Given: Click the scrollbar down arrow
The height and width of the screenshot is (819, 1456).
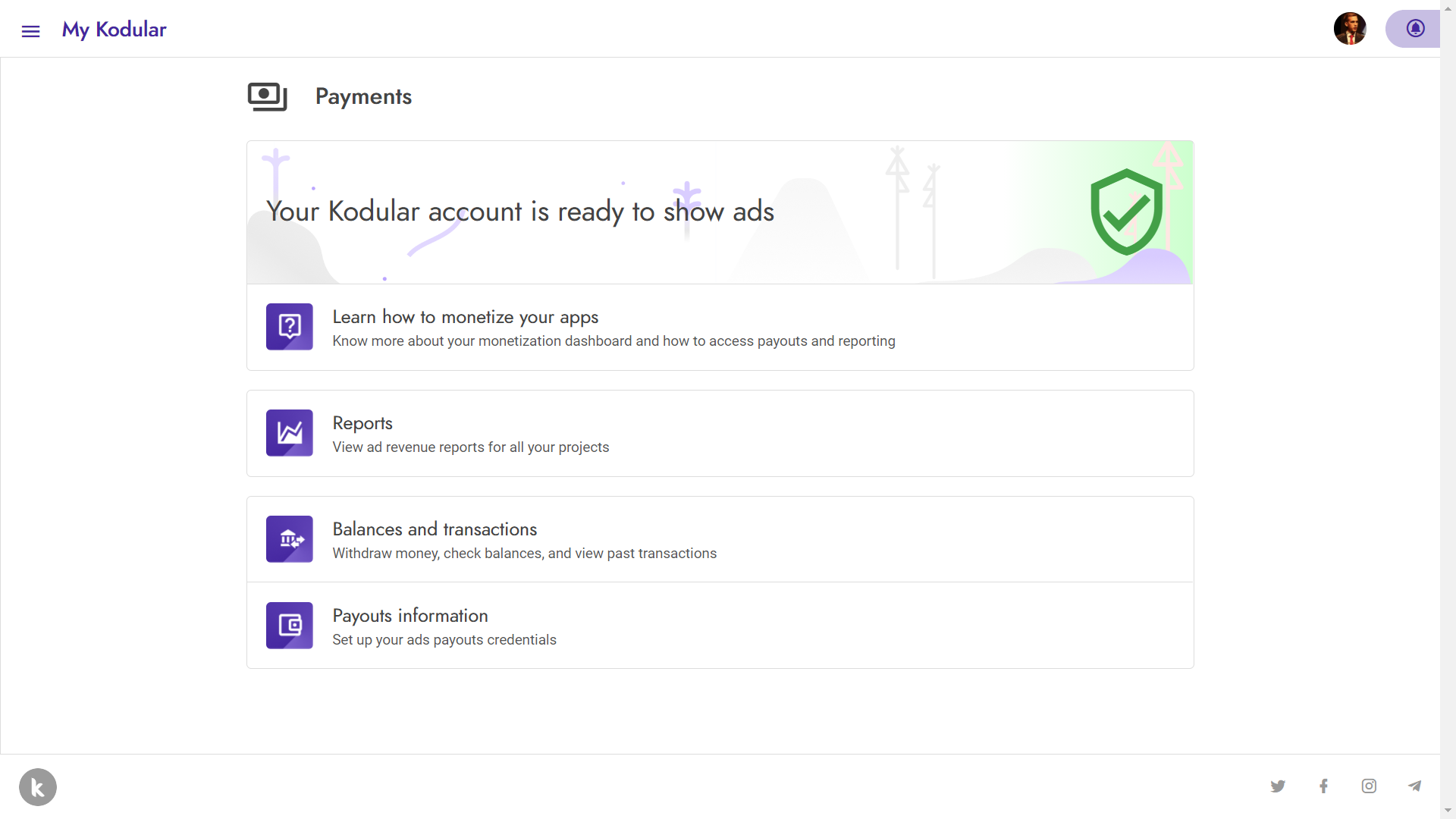Looking at the screenshot, I should click(1448, 811).
